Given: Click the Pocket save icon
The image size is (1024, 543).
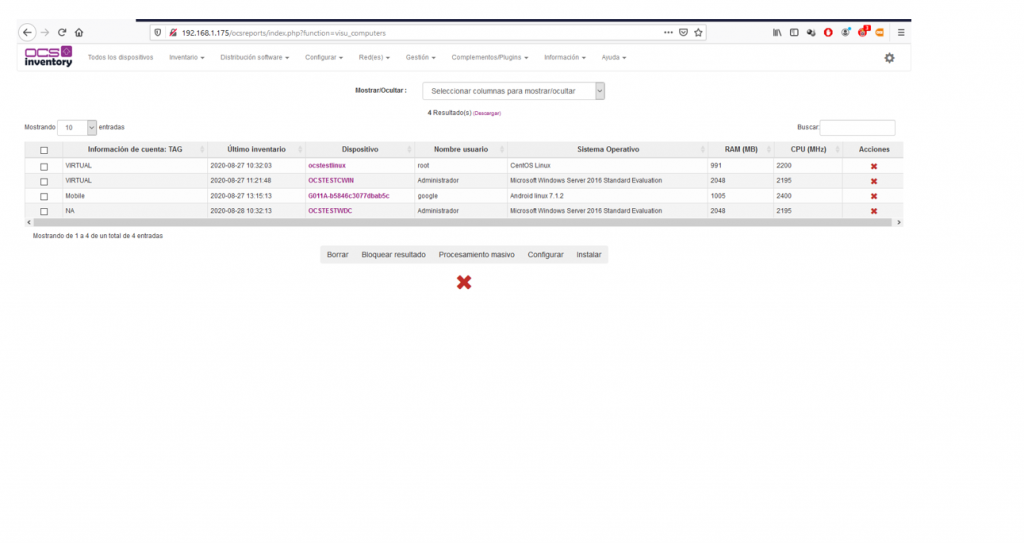Looking at the screenshot, I should 683,33.
